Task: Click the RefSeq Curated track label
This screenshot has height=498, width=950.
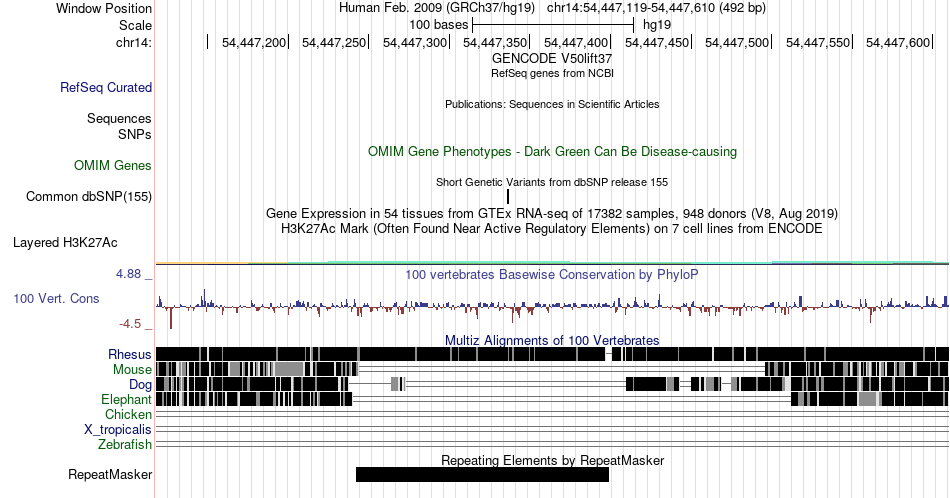Action: coord(105,87)
